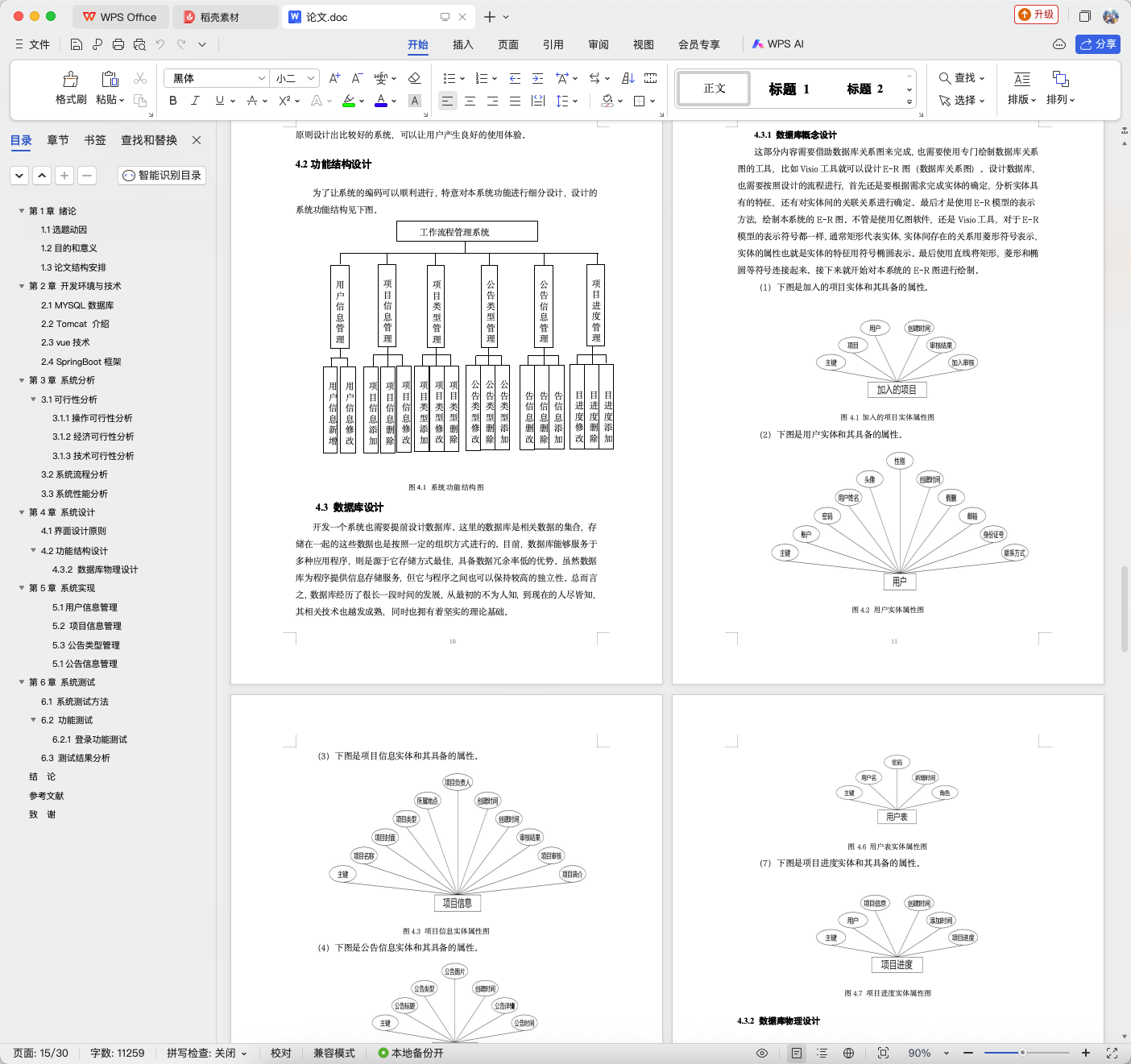
Task: Click the full screen icon in status bar
Action: pyautogui.click(x=1112, y=1053)
